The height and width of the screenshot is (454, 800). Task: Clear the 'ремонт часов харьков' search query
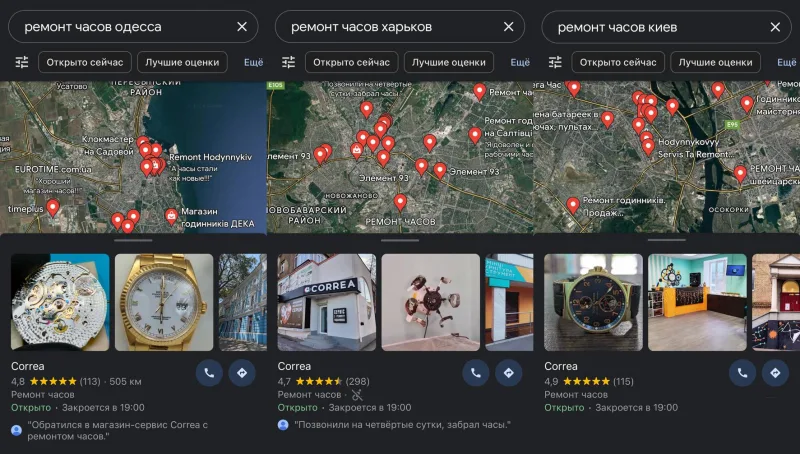509,27
